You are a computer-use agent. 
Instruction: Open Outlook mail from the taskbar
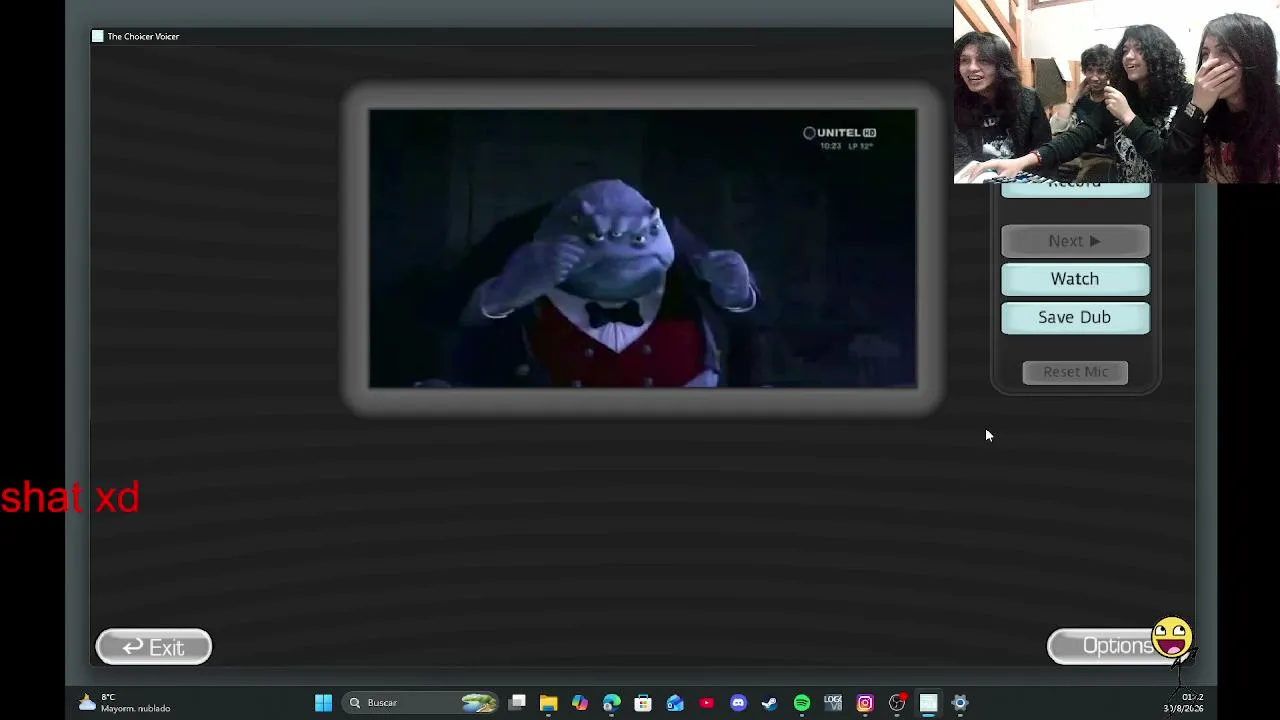[x=675, y=703]
